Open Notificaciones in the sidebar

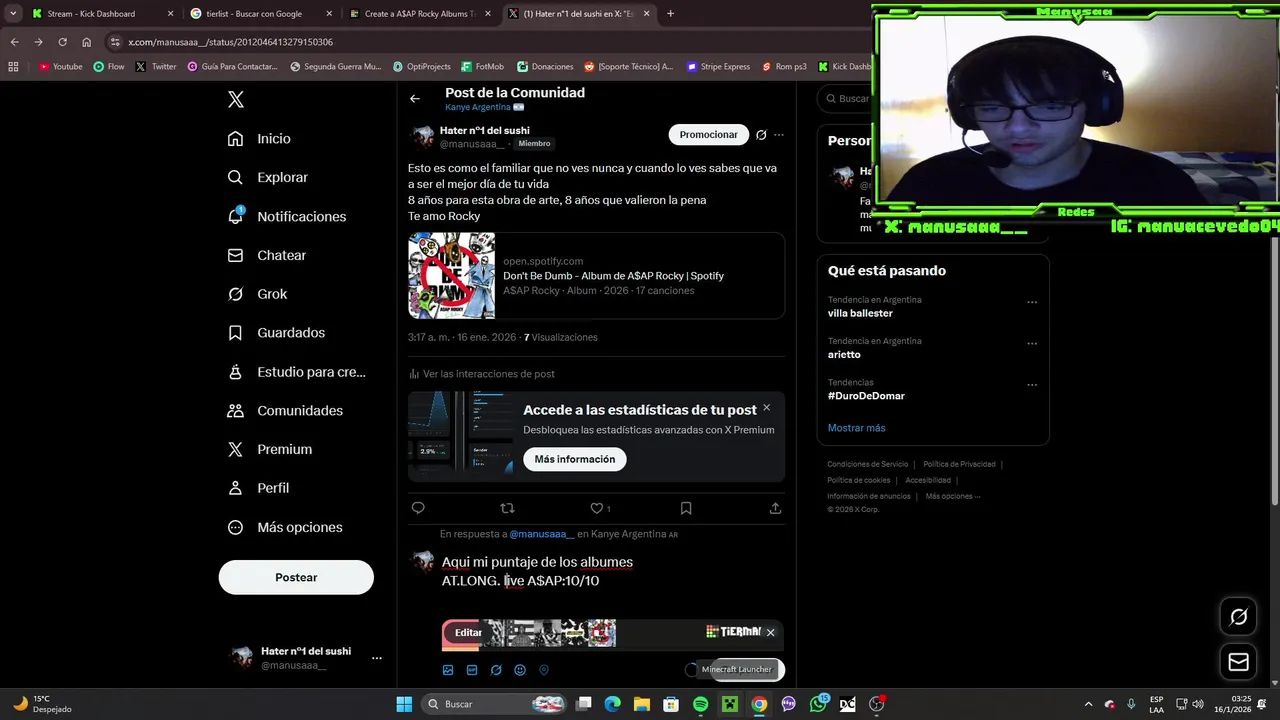tap(287, 216)
